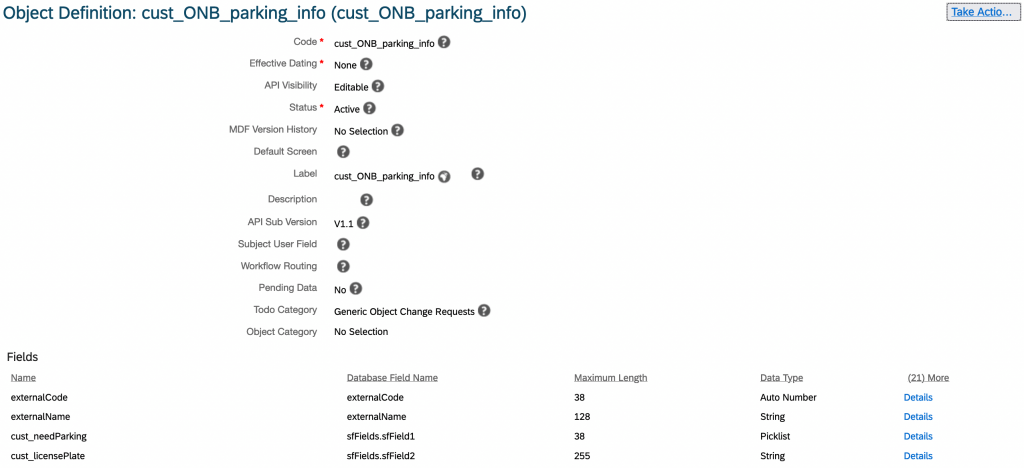Open the Take Action dropdown
Viewport: 1024px width, 468px height.
982,12
